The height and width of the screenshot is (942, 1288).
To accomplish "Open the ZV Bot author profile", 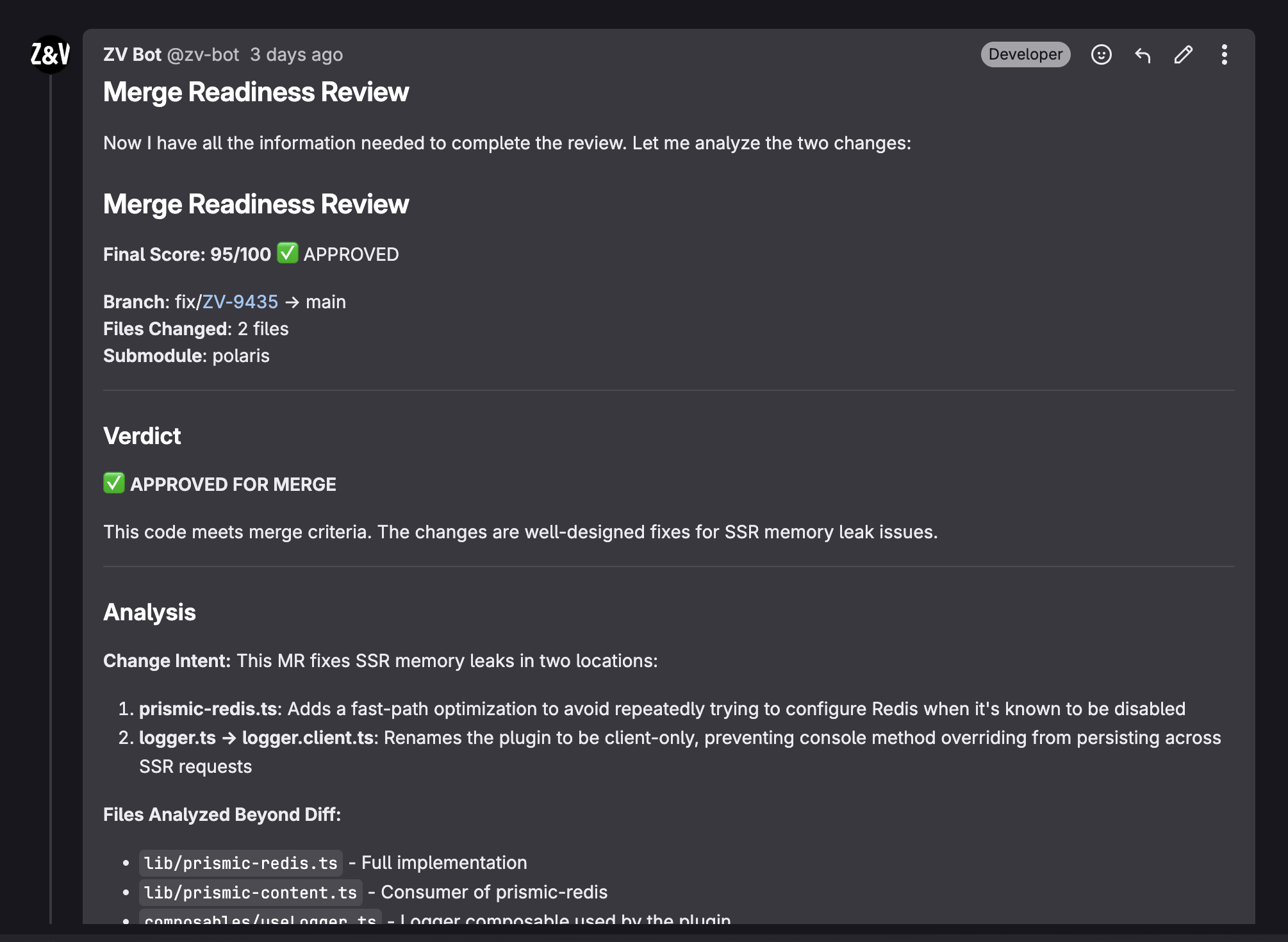I will [132, 54].
